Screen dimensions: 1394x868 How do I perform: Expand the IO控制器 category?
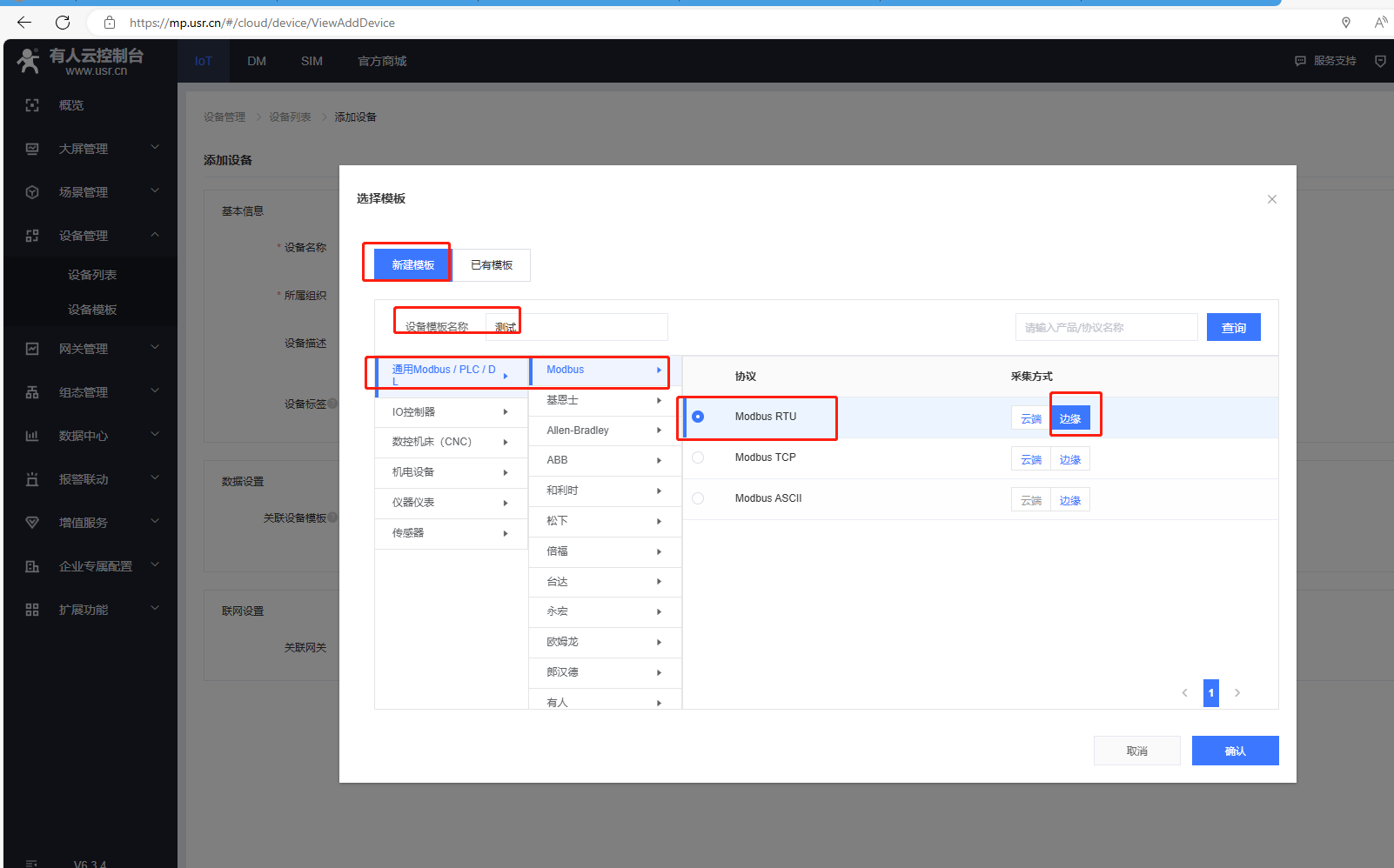click(451, 412)
